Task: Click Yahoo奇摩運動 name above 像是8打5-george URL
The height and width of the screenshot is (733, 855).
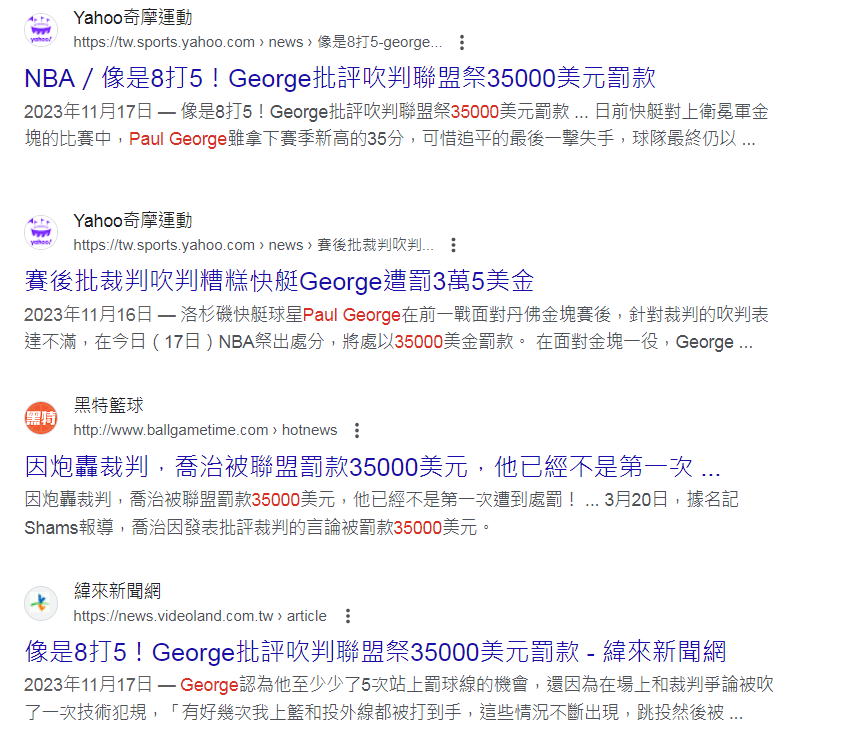Action: 132,18
